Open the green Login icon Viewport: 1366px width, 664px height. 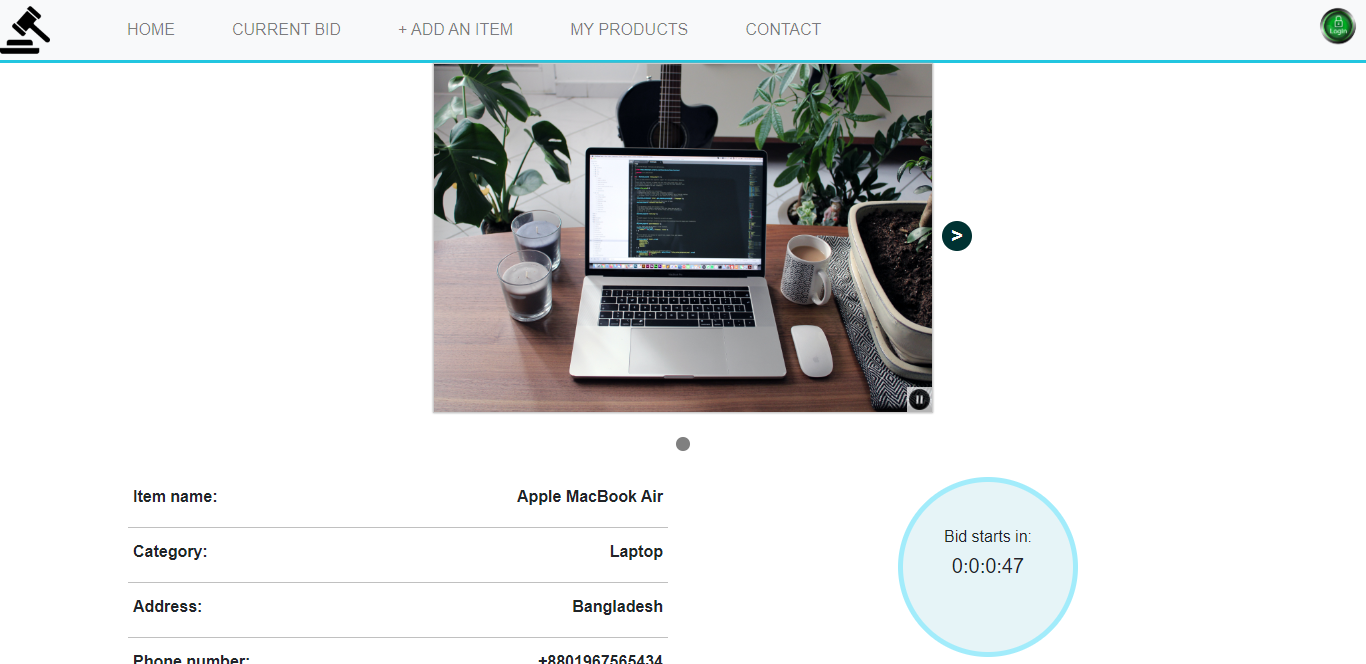coord(1337,26)
